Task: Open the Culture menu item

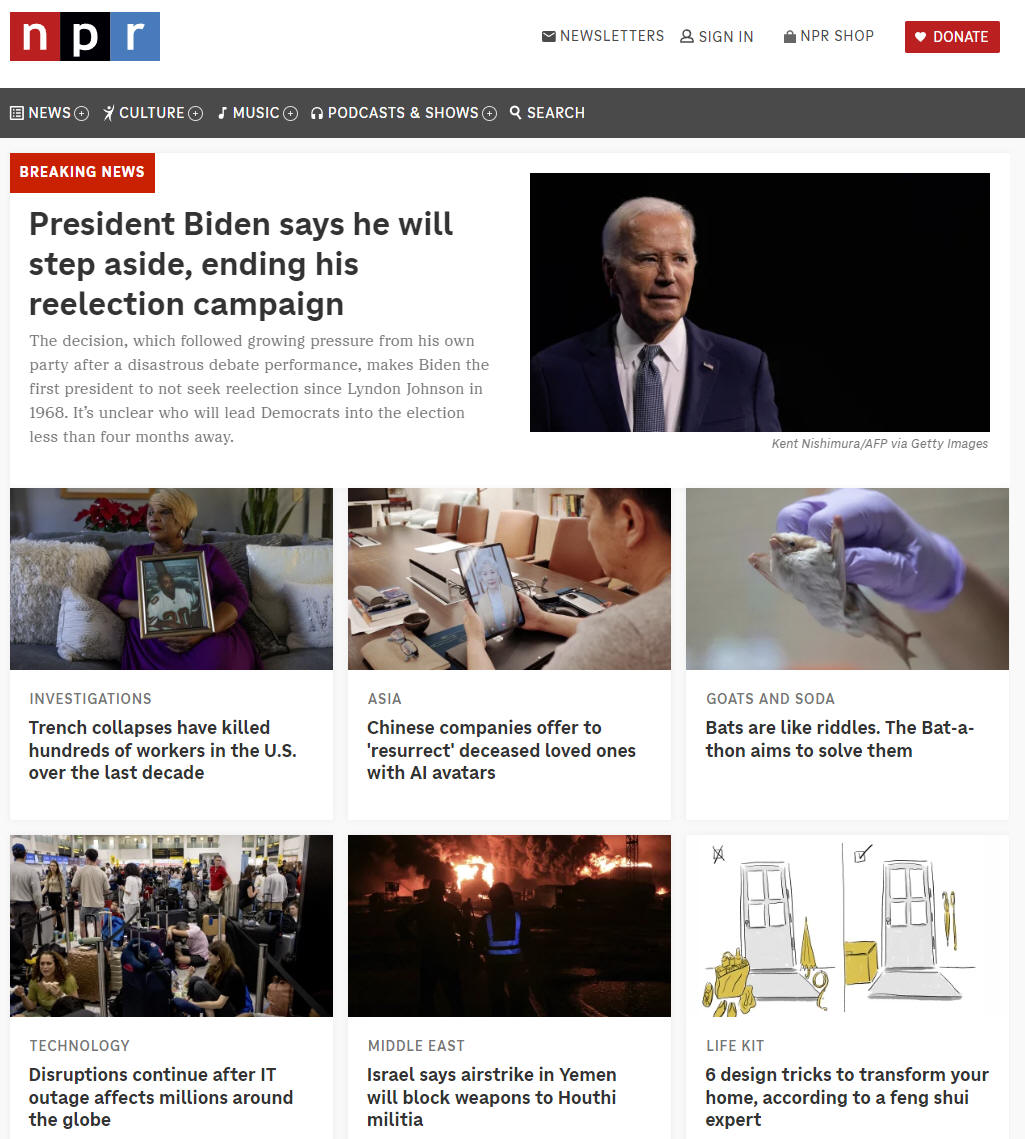Action: coord(152,113)
